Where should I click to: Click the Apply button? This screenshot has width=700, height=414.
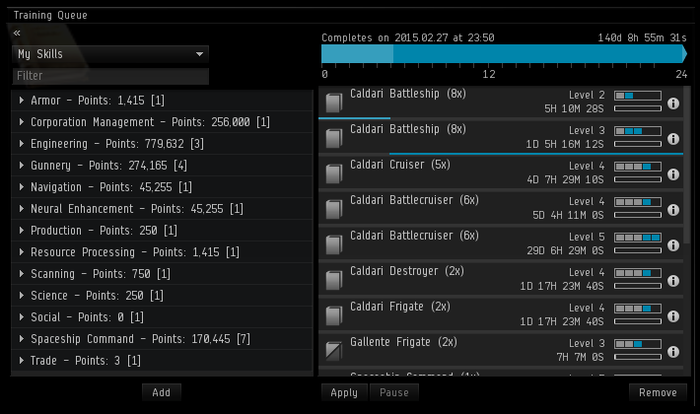[344, 392]
